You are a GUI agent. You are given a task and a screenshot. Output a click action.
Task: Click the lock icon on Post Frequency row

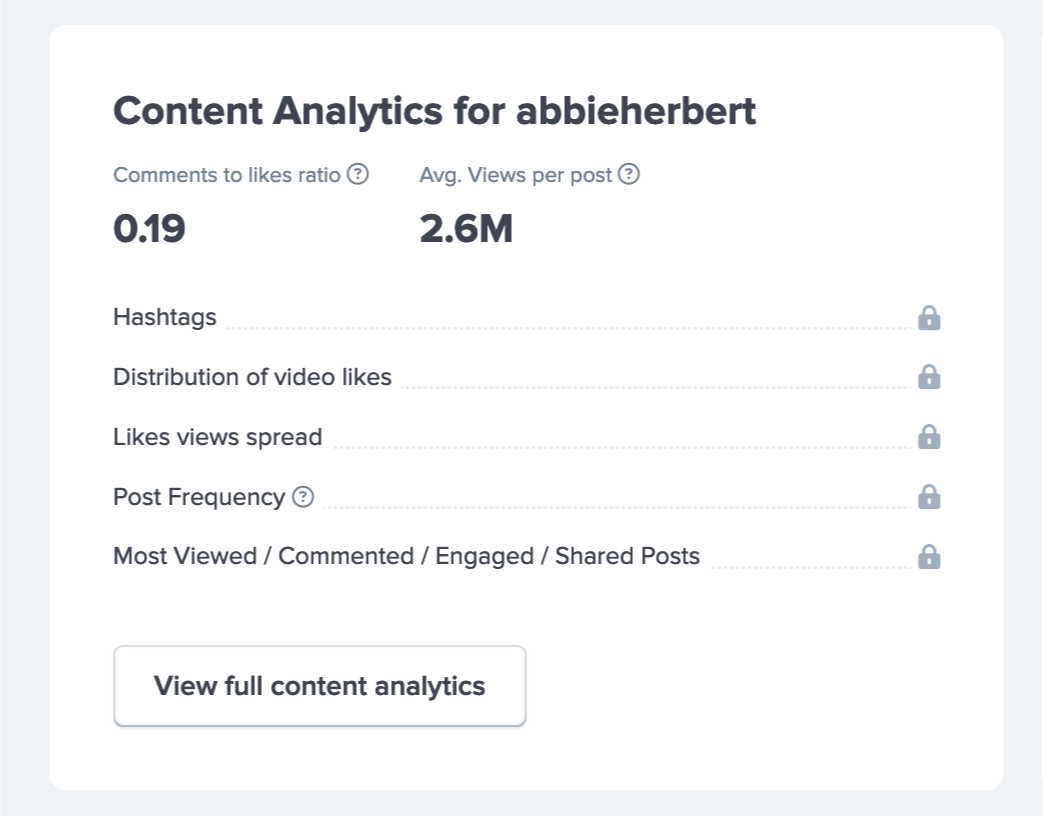click(929, 497)
